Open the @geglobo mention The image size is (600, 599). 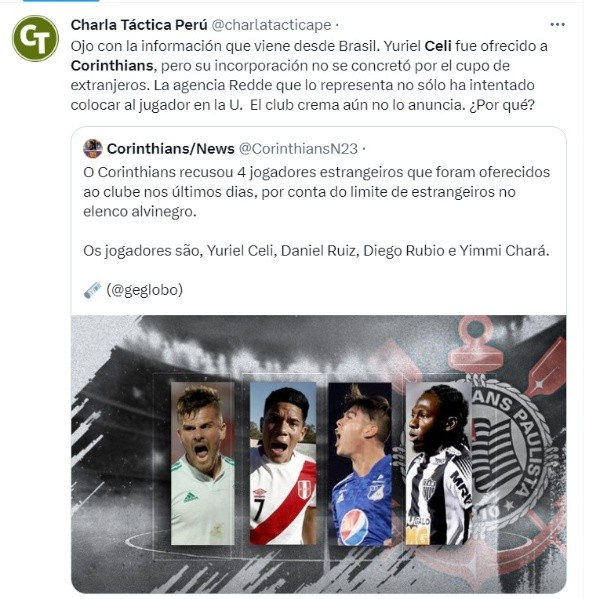click(x=145, y=290)
